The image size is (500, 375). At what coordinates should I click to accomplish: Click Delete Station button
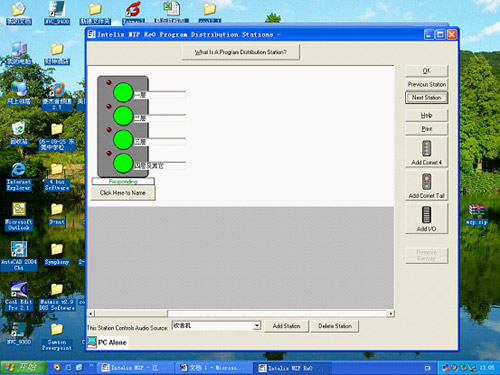(335, 326)
